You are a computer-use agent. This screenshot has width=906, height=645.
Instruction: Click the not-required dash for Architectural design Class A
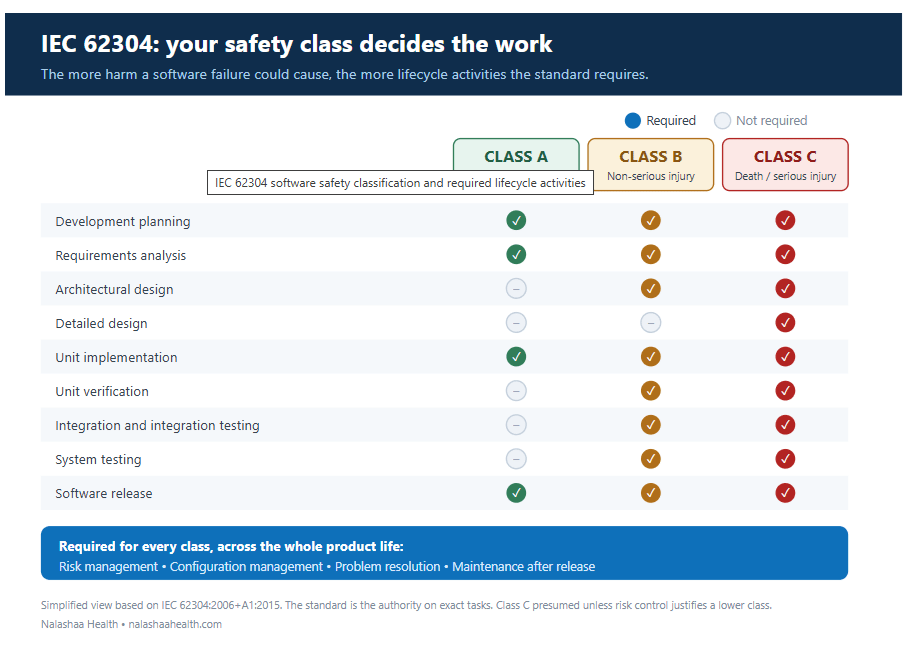coord(516,288)
